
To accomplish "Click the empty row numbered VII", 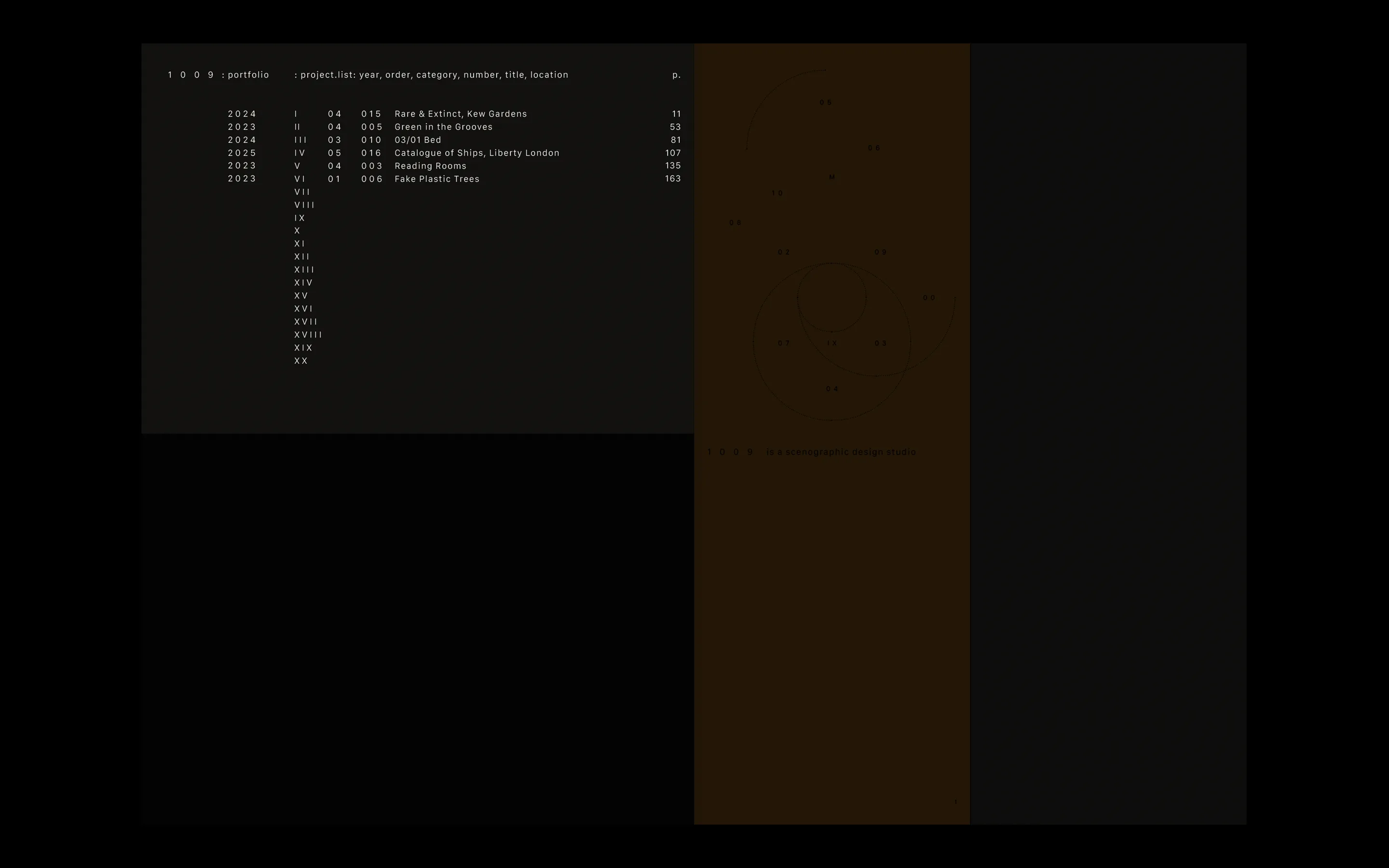I will click(x=302, y=192).
